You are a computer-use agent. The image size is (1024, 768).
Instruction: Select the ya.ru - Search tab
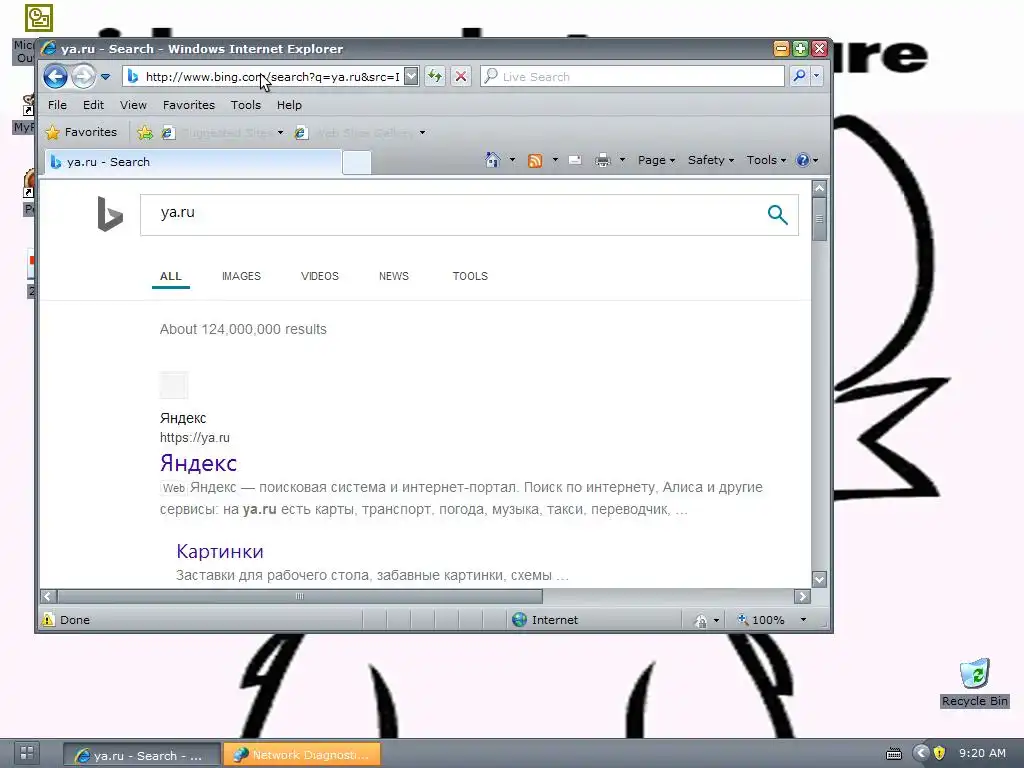coord(193,162)
